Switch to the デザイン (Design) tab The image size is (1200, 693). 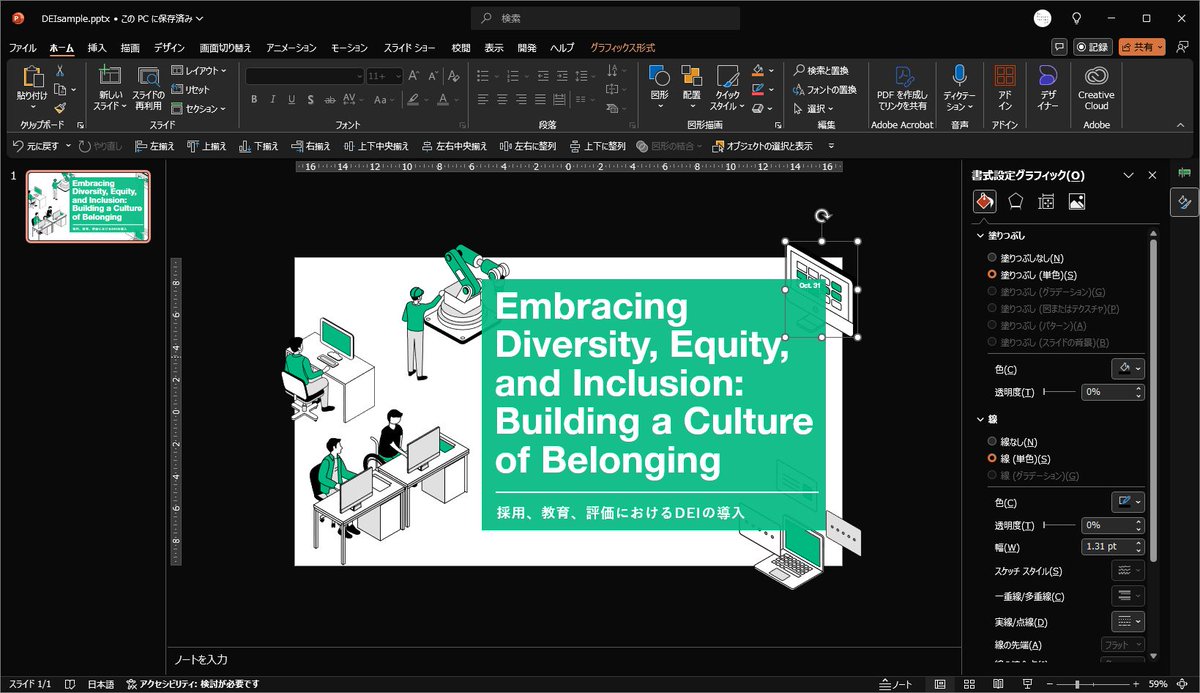(x=169, y=47)
